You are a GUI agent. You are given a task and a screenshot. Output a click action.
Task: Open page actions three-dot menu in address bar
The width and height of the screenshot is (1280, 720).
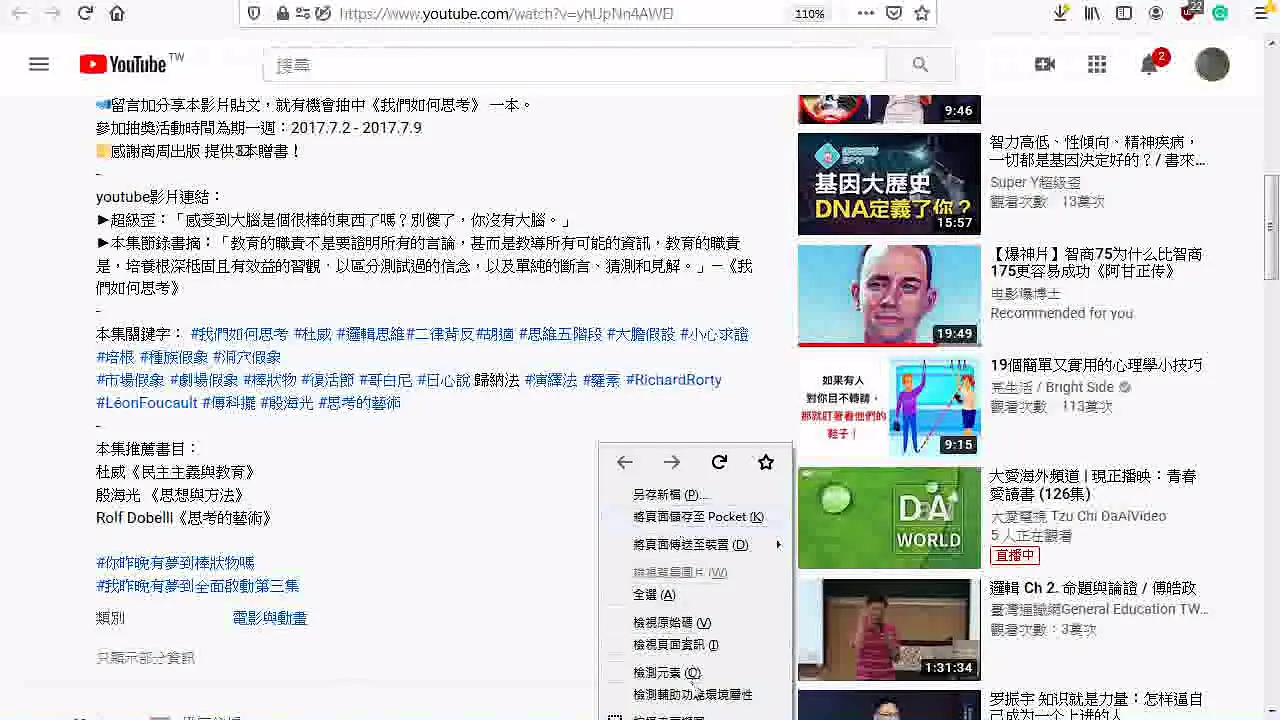tap(866, 14)
